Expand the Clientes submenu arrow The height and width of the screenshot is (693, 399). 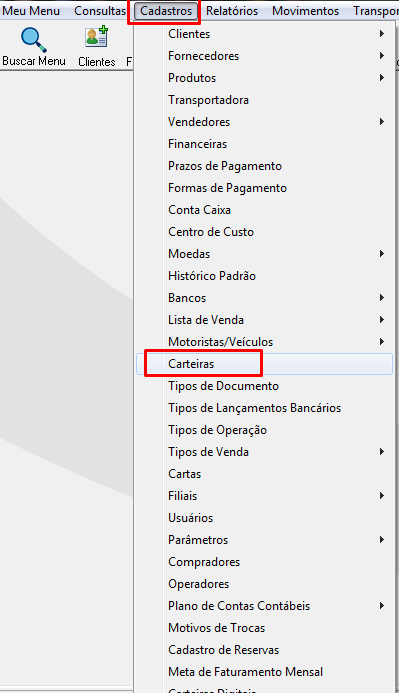(x=382, y=34)
